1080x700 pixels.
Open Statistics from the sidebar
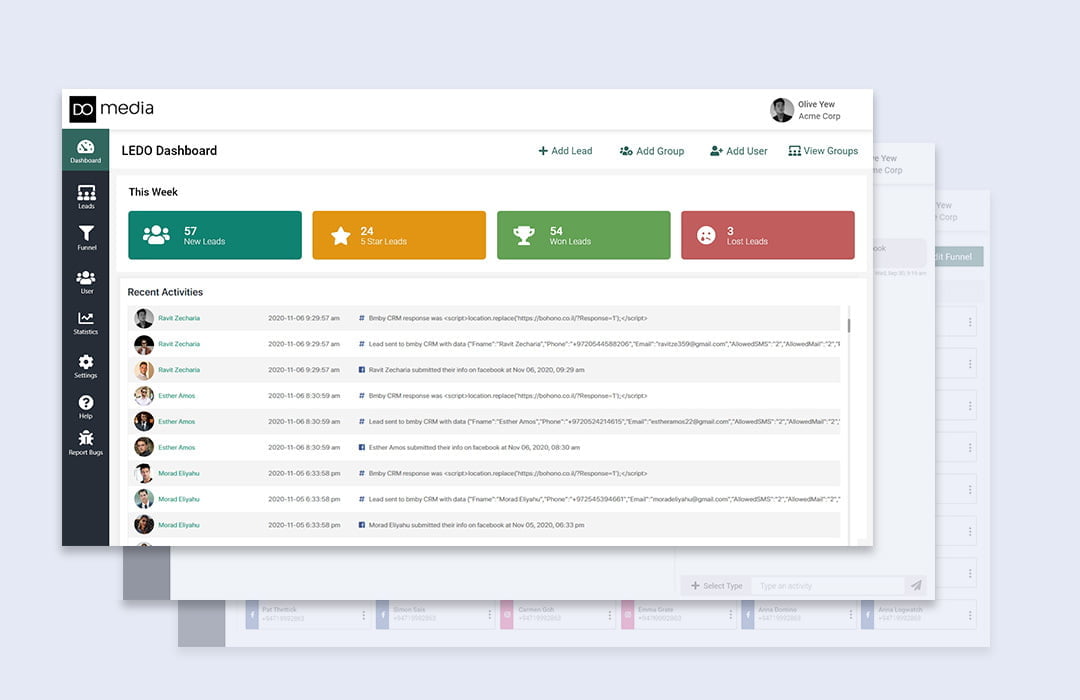click(x=86, y=323)
